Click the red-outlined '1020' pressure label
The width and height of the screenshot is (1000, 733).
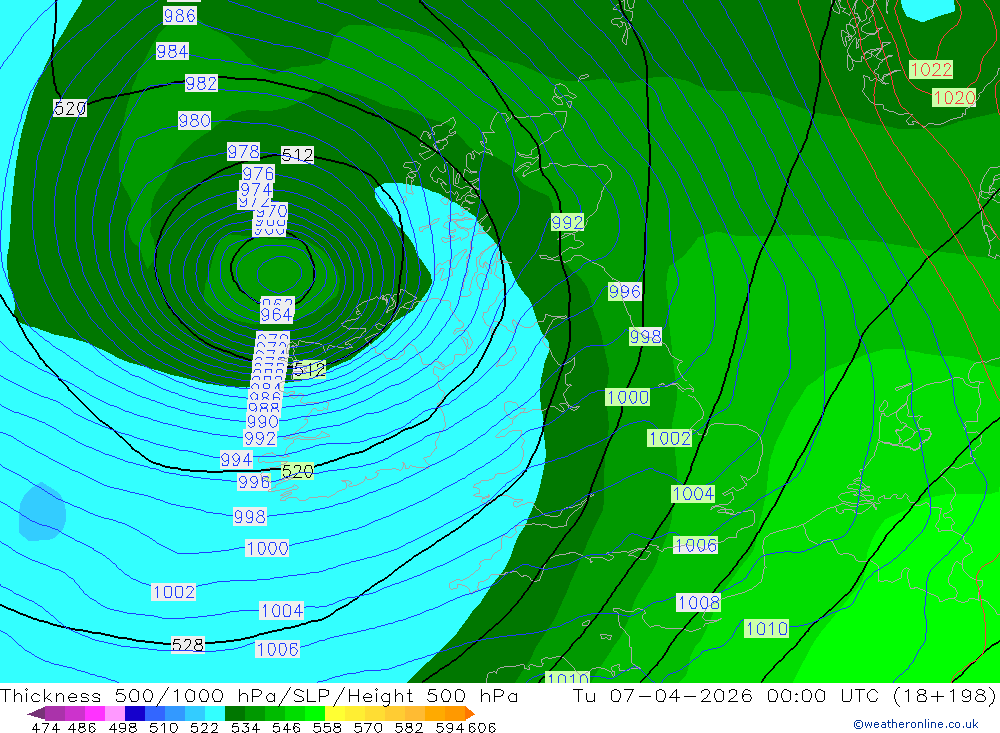click(x=954, y=98)
